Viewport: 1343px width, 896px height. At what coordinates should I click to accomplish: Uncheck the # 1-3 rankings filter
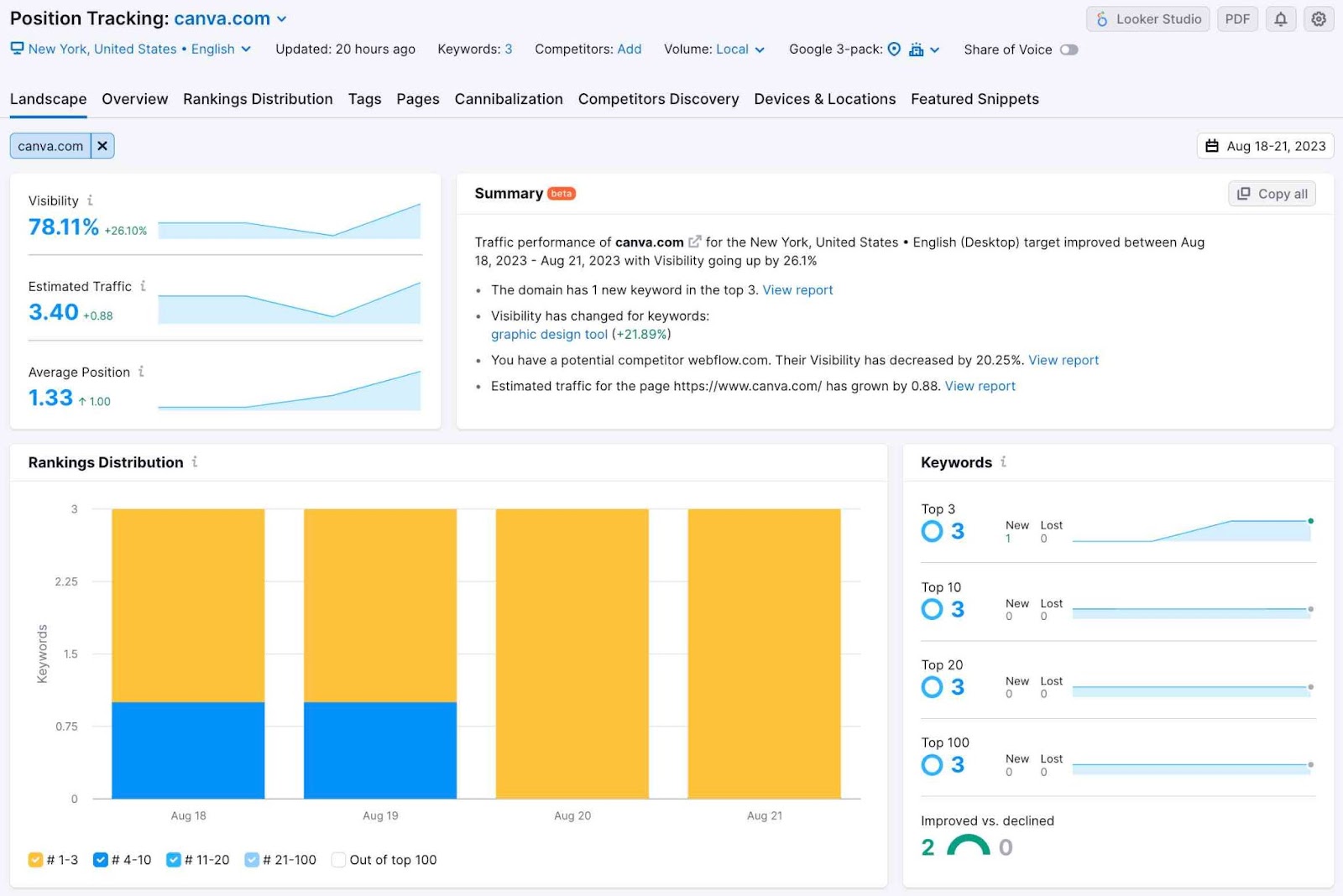pos(36,859)
